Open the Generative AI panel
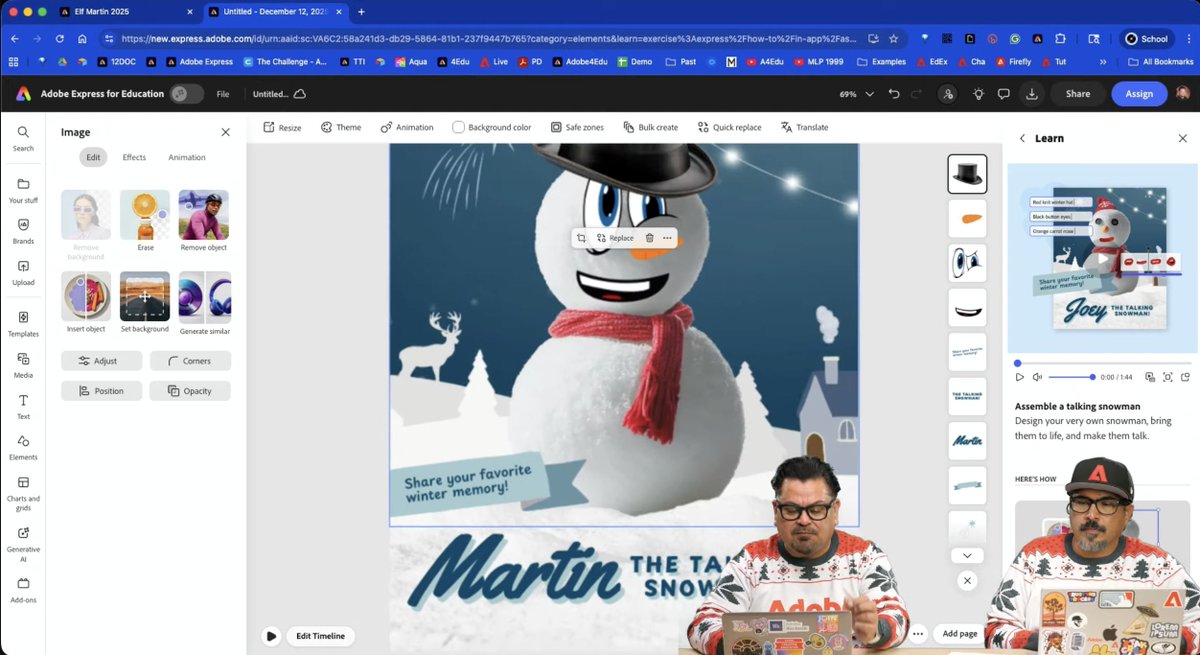 point(23,543)
